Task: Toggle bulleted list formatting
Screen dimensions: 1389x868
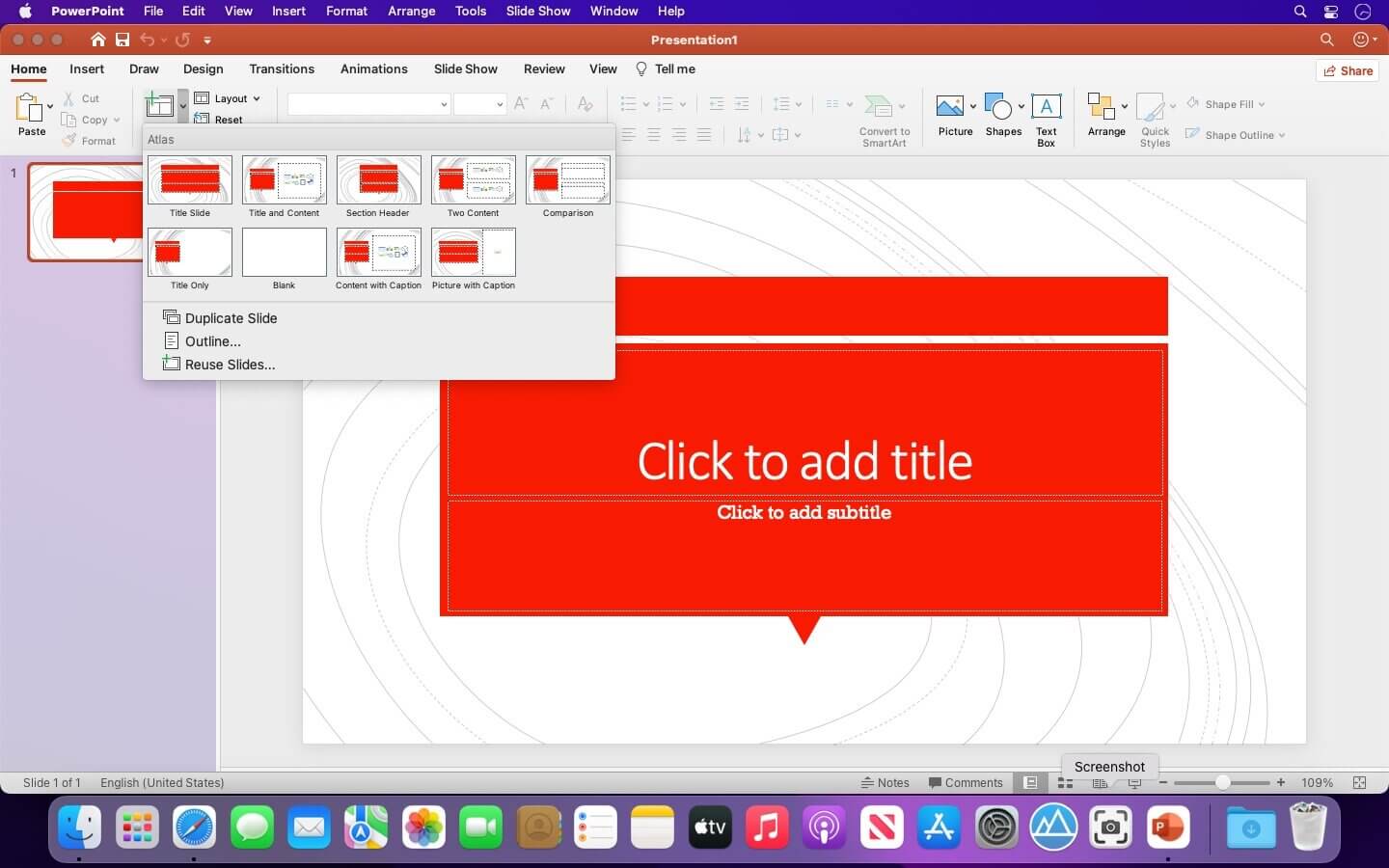Action: [627, 104]
